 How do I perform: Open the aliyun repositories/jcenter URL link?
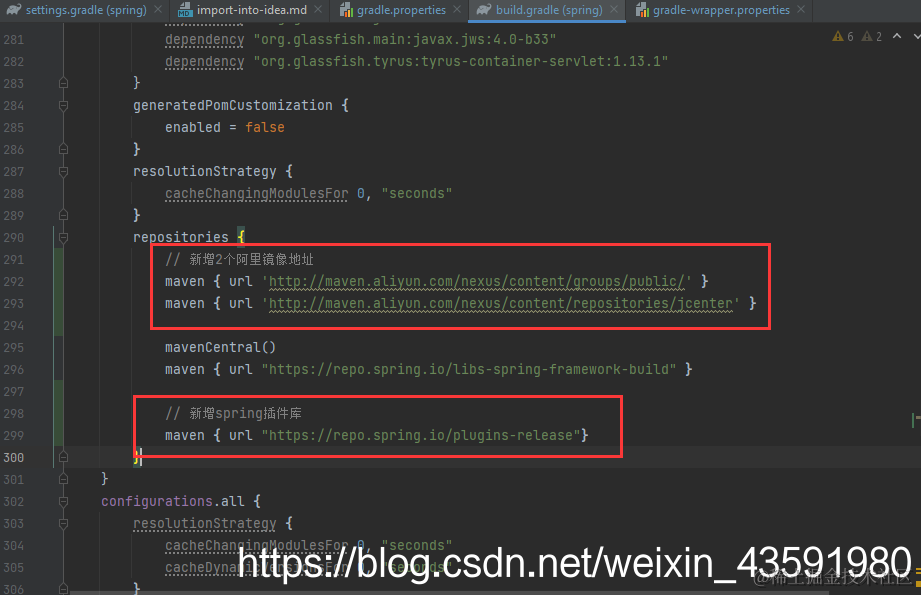500,304
